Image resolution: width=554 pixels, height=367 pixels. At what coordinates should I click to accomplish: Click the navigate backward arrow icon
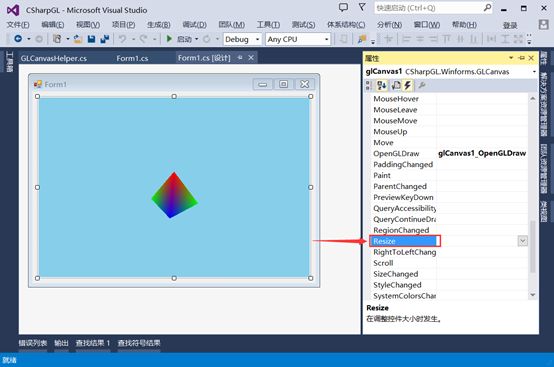tap(18, 39)
